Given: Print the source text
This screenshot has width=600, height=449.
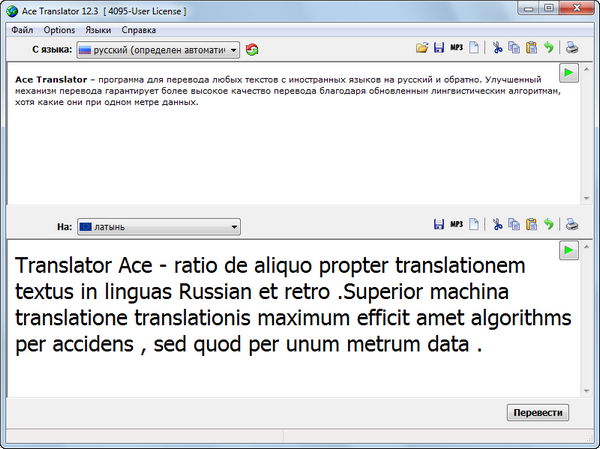Looking at the screenshot, I should pos(571,48).
